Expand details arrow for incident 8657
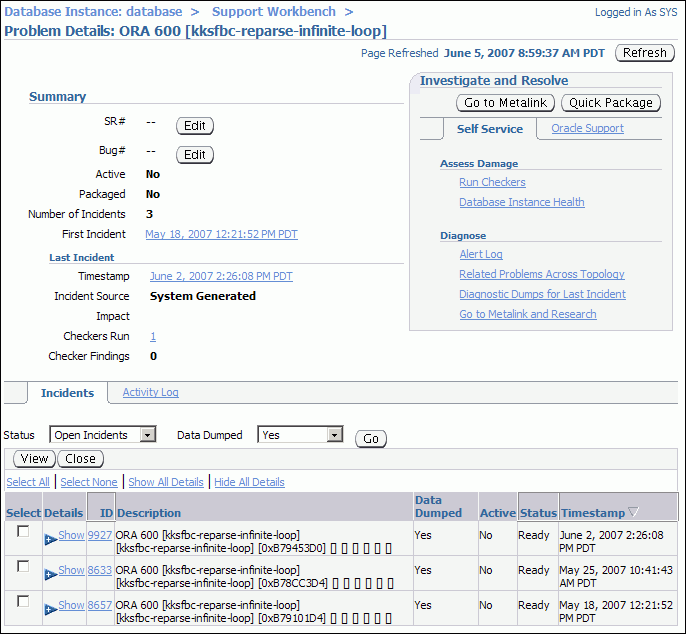The height and width of the screenshot is (634, 686). [x=51, y=609]
